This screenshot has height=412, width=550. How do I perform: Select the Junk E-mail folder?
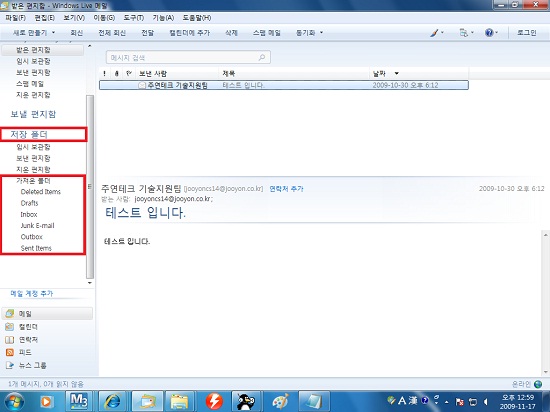click(x=38, y=225)
